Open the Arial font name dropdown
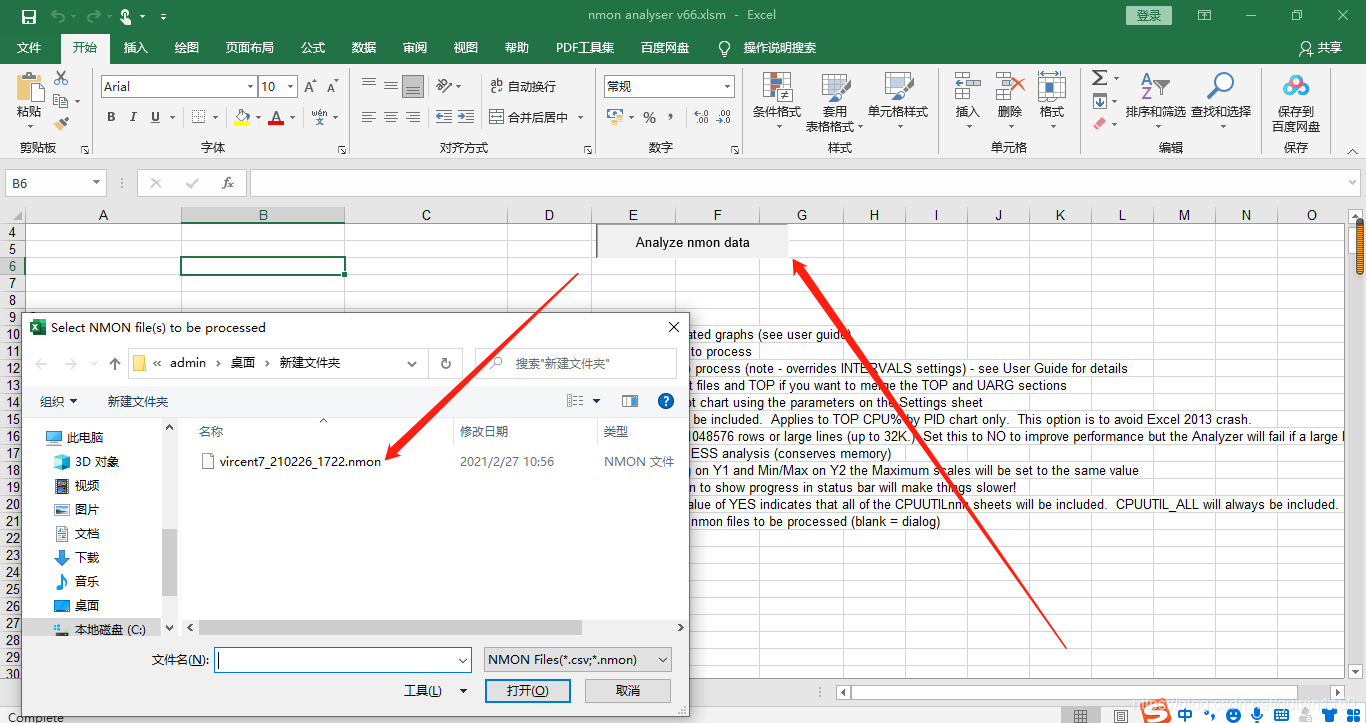 point(250,87)
